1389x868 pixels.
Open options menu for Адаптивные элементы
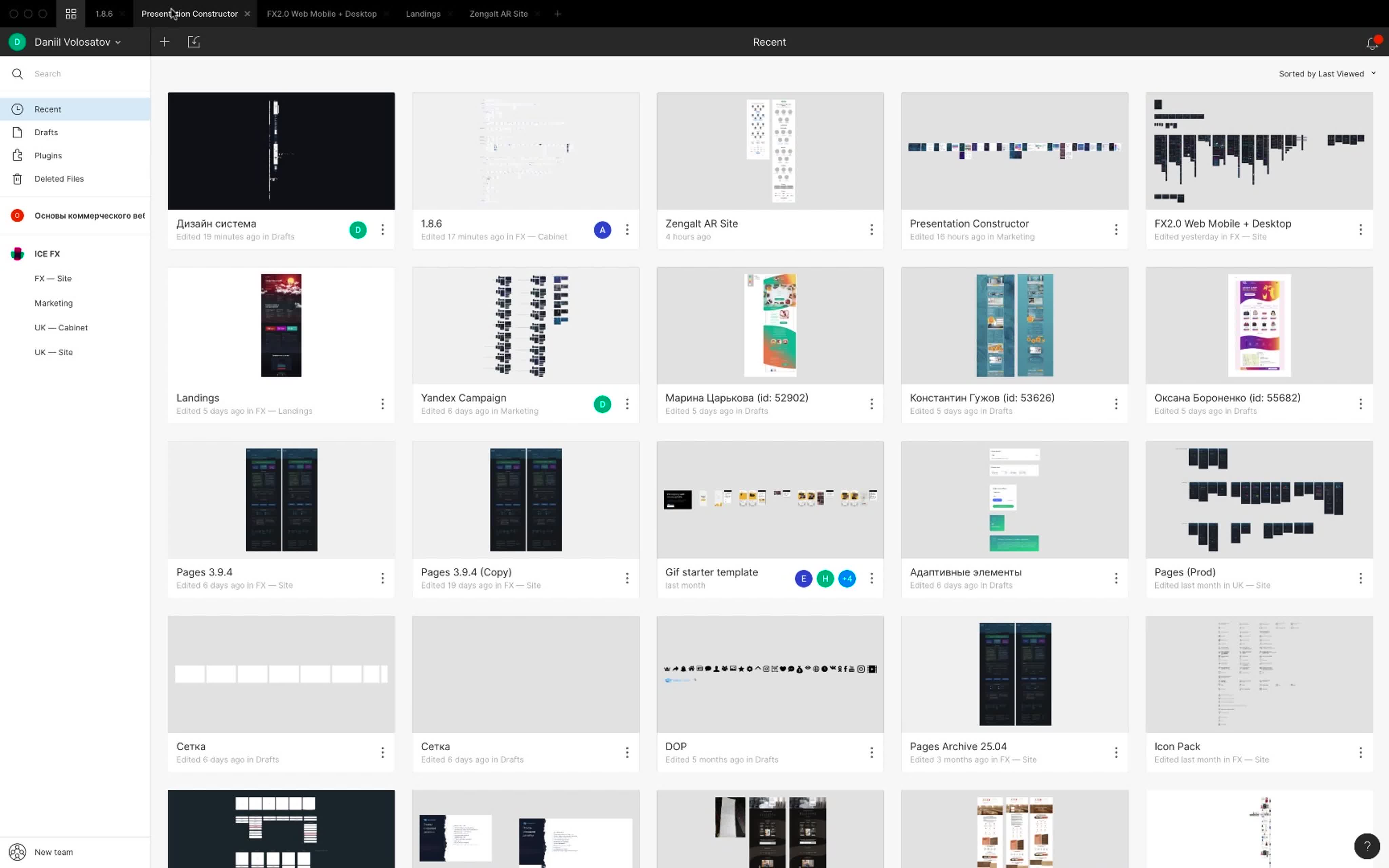click(1116, 578)
